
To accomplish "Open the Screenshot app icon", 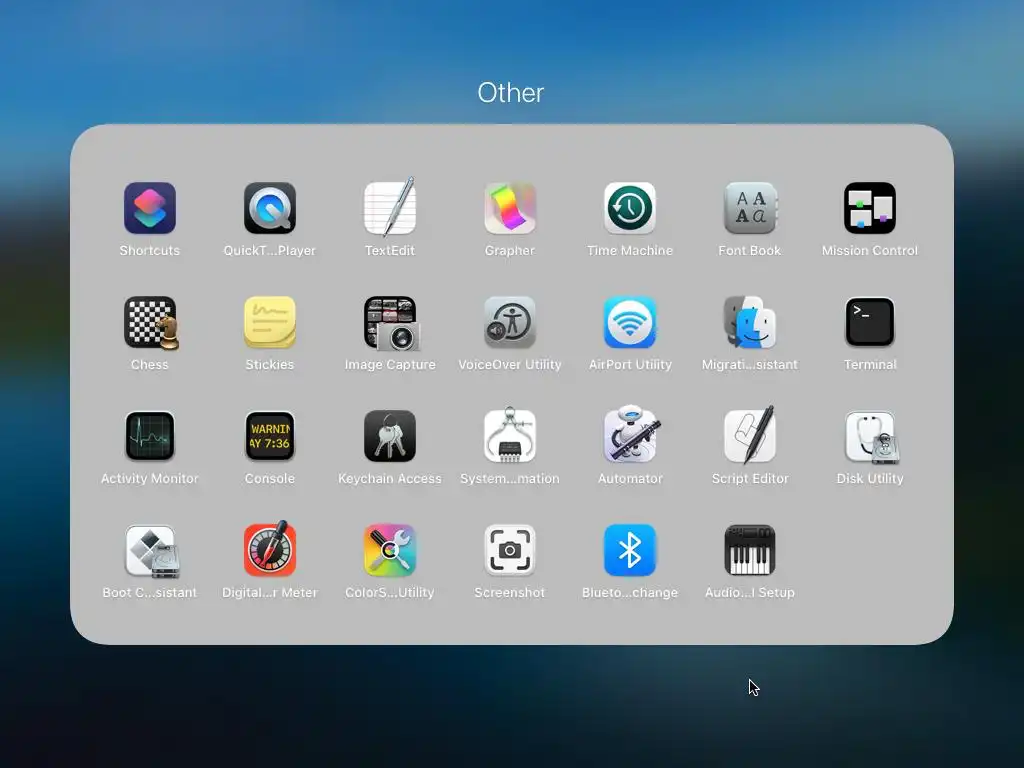I will tap(510, 551).
